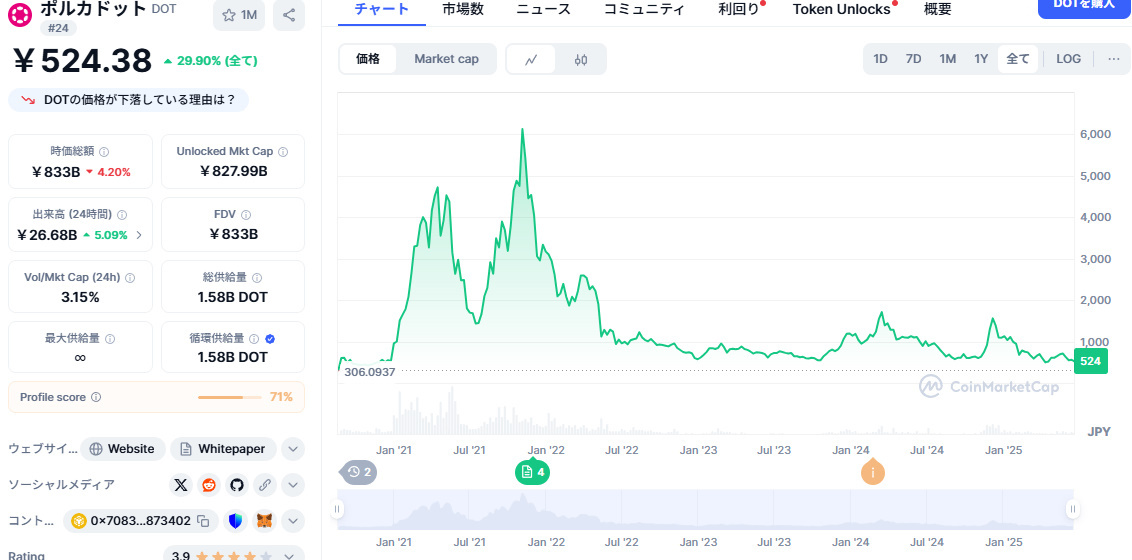Open the chain link social icon
The height and width of the screenshot is (560, 1132).
(264, 485)
